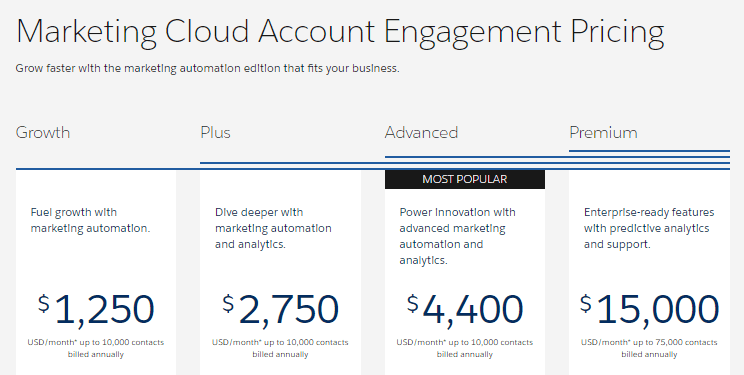The width and height of the screenshot is (744, 375).
Task: Select the $15,000 Premium price
Action: [x=650, y=309]
